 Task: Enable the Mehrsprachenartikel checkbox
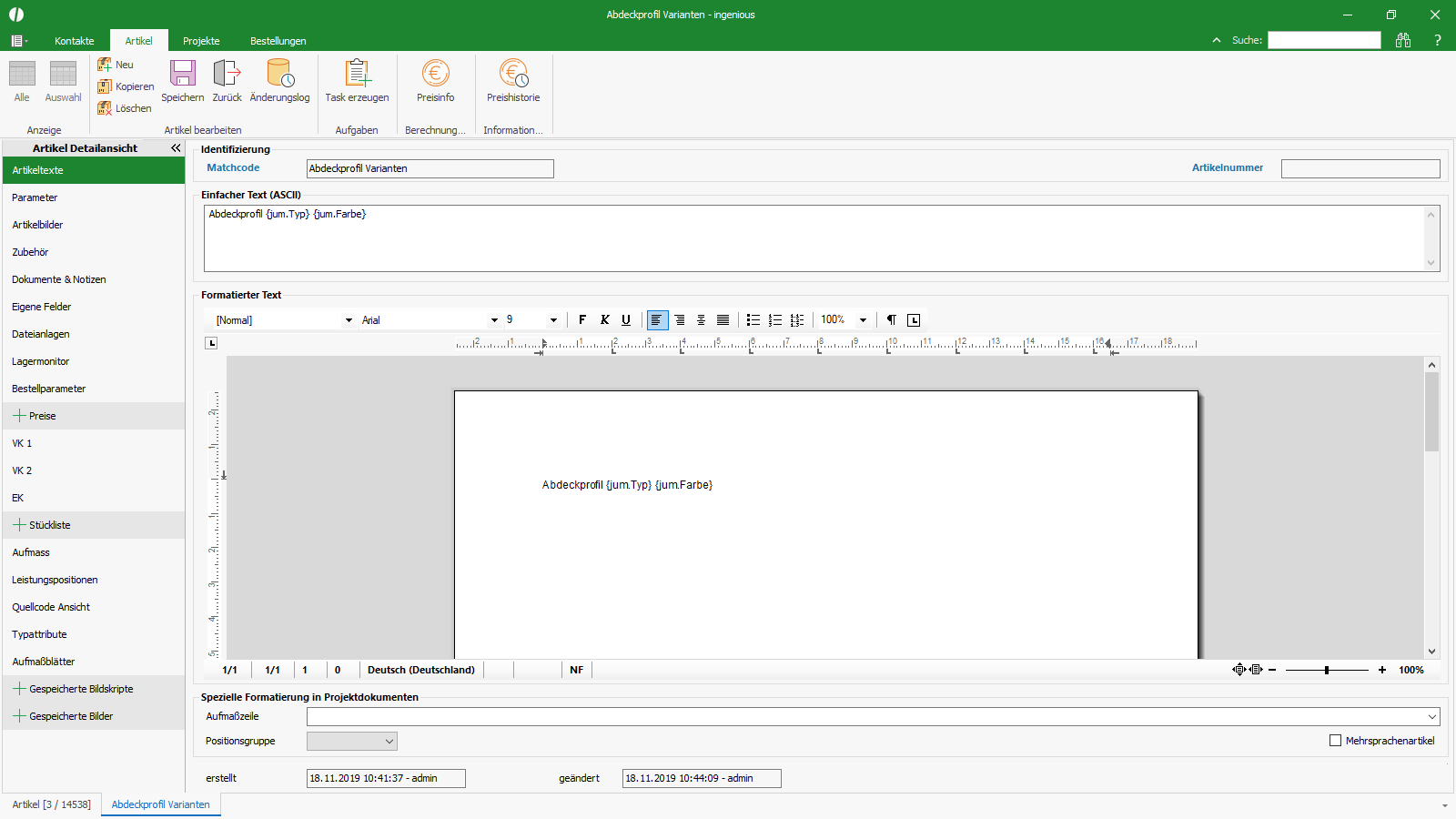[1336, 741]
